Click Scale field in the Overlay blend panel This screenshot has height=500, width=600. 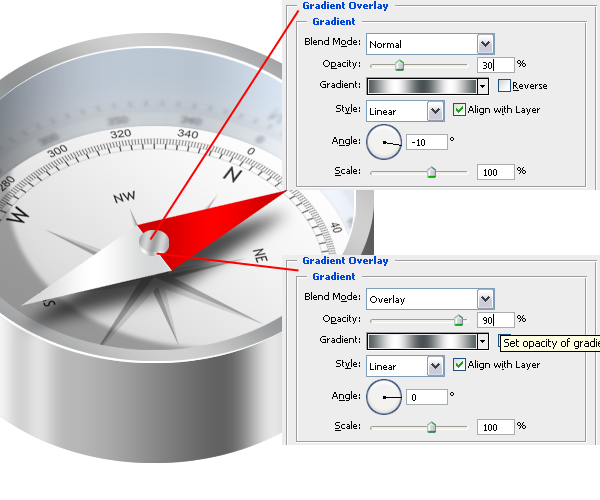tap(495, 427)
